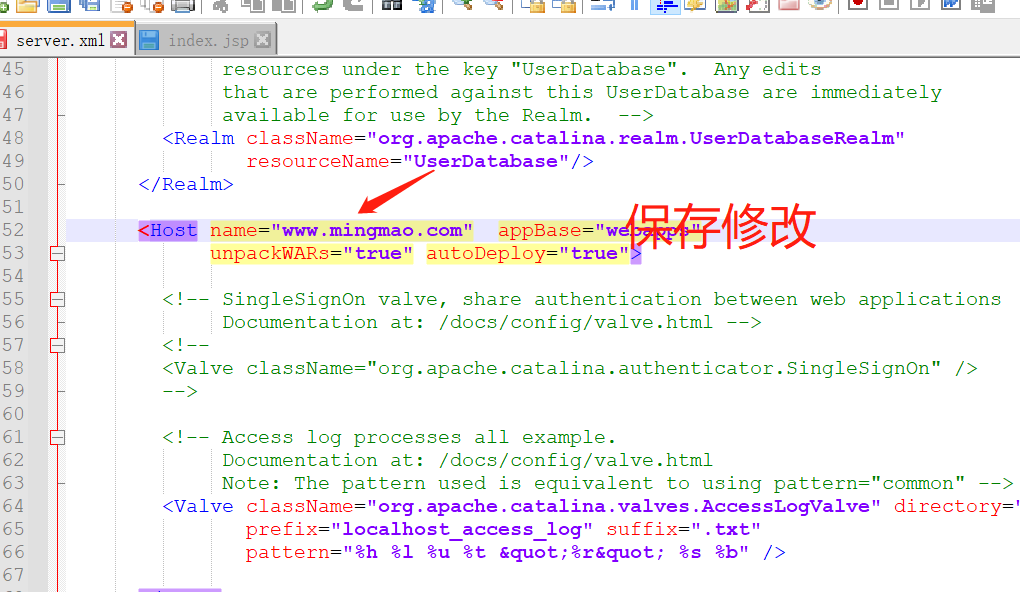
Task: Save the current file with the Save icon
Action: click(x=59, y=6)
